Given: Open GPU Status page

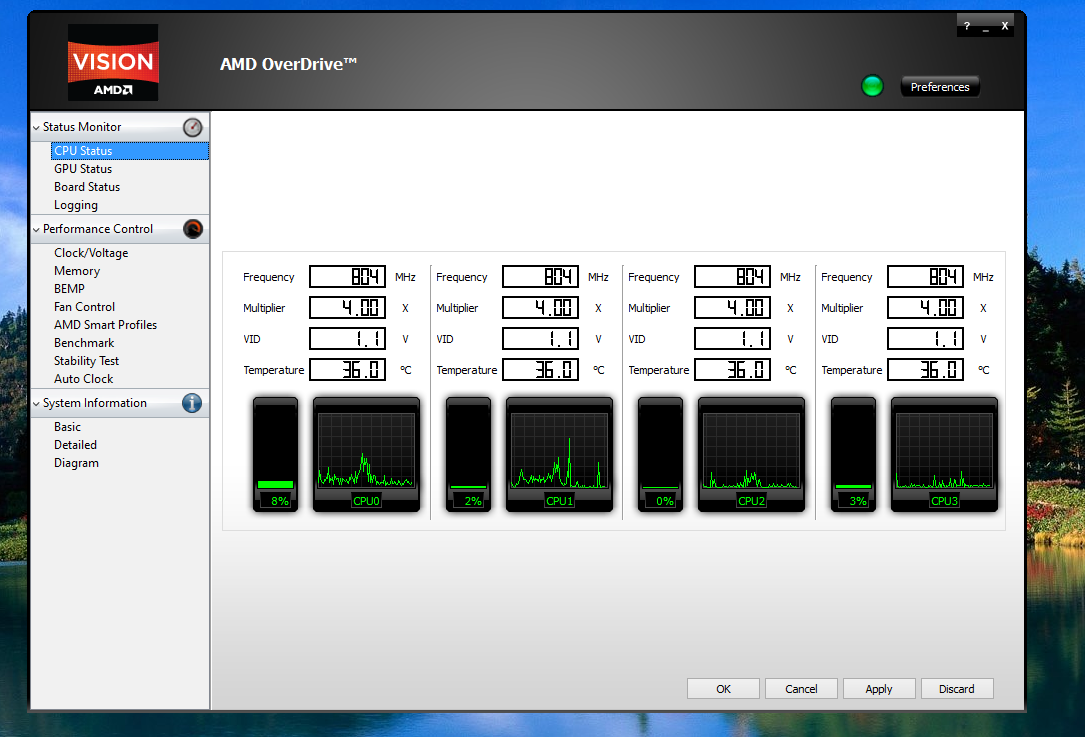Looking at the screenshot, I should (83, 169).
